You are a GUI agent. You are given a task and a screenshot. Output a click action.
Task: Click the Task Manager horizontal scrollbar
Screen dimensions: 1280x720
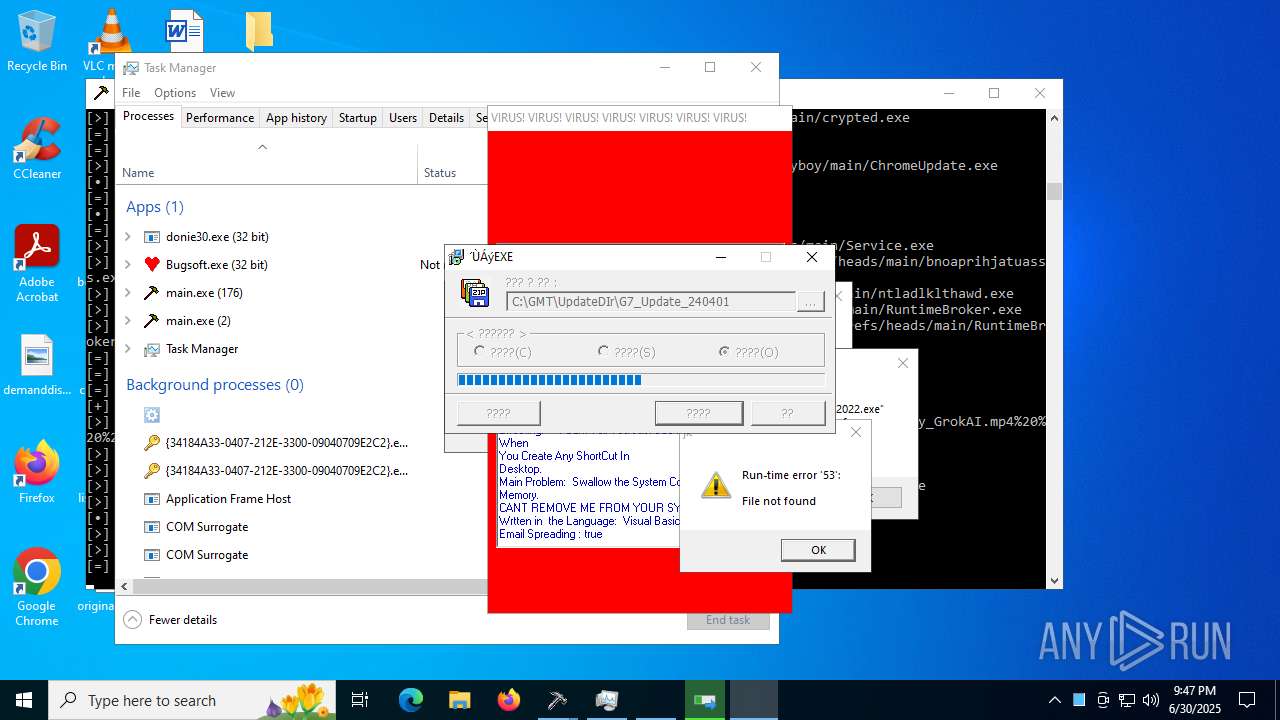(310, 587)
